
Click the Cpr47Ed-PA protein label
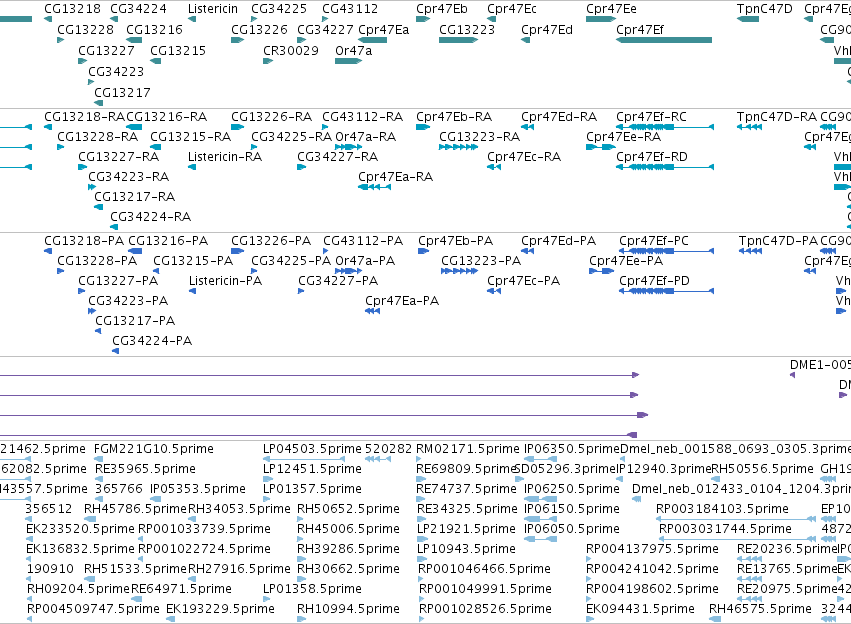[x=558, y=241]
